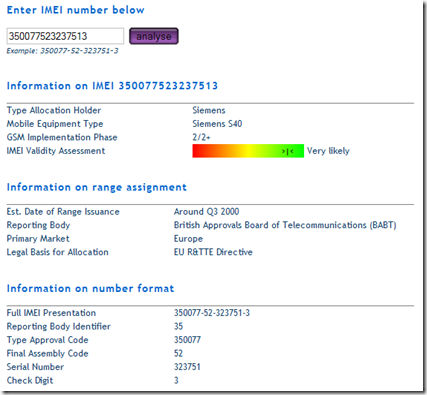Click the 'Siemens S40' value
The height and width of the screenshot is (395, 427).
(x=217, y=124)
